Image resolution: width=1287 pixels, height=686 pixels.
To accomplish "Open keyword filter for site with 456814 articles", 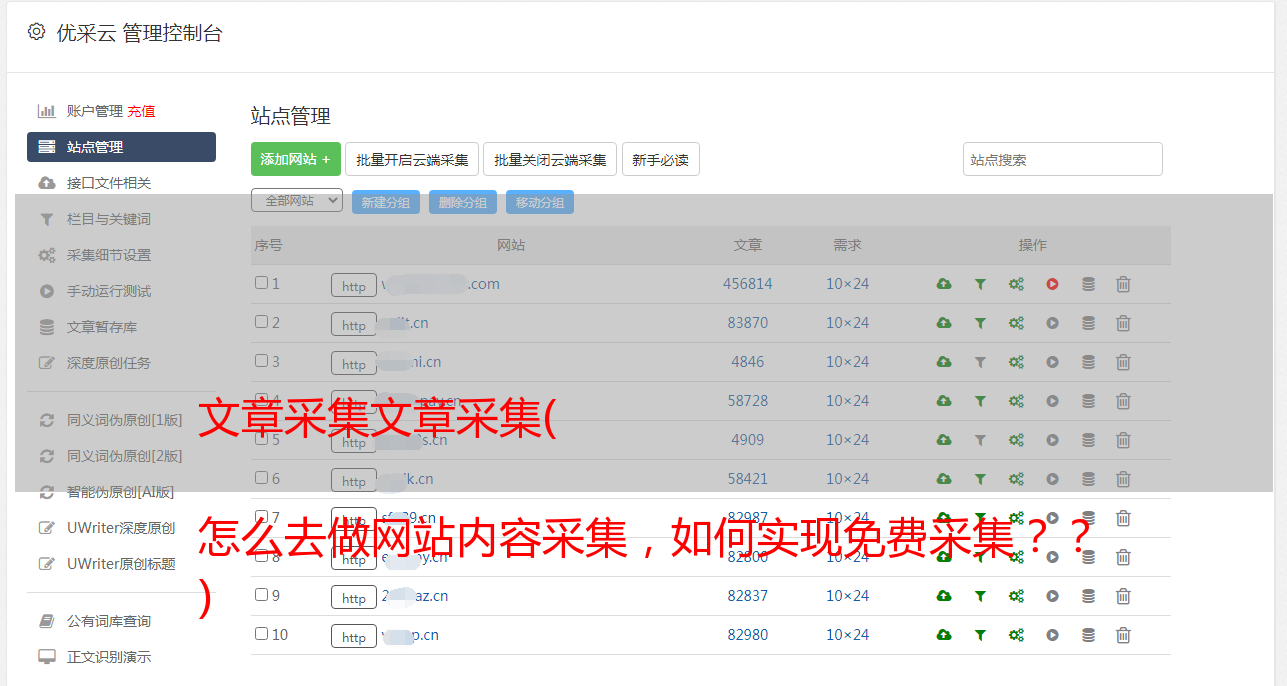I will pyautogui.click(x=980, y=284).
